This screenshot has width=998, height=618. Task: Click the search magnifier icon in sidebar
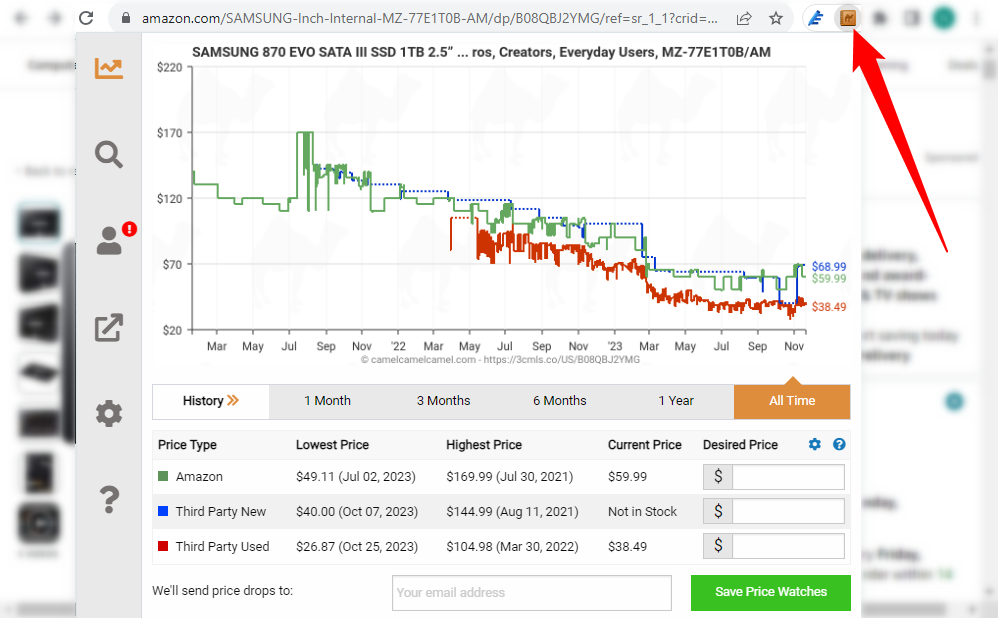(x=109, y=154)
